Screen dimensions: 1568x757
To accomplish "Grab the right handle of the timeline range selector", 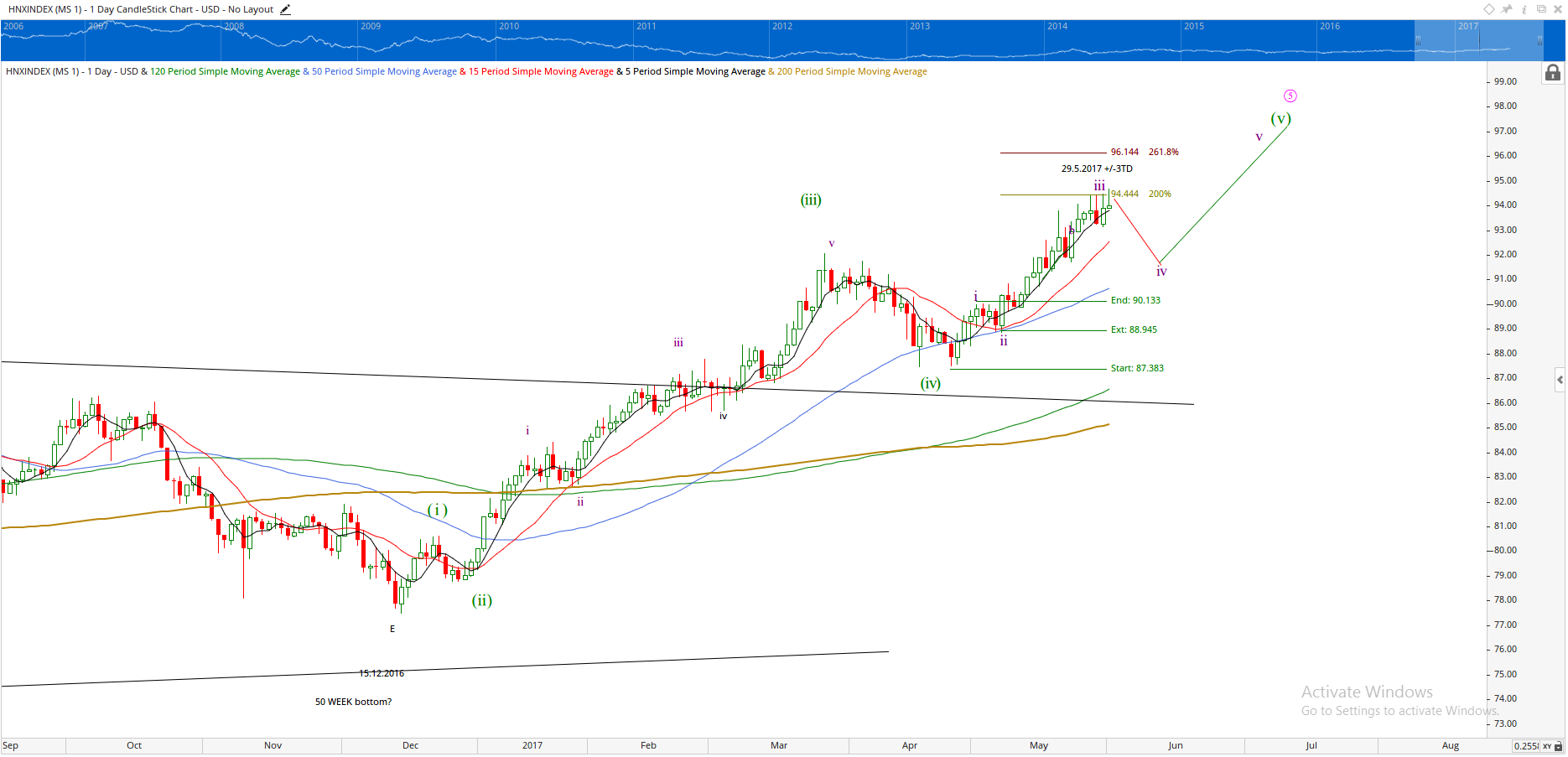I will [x=1539, y=40].
